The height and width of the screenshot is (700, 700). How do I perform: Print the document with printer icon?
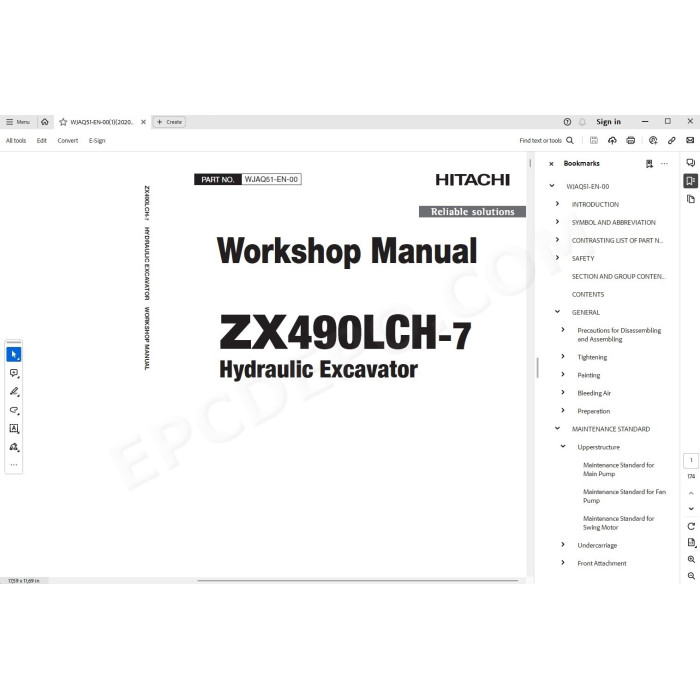630,140
